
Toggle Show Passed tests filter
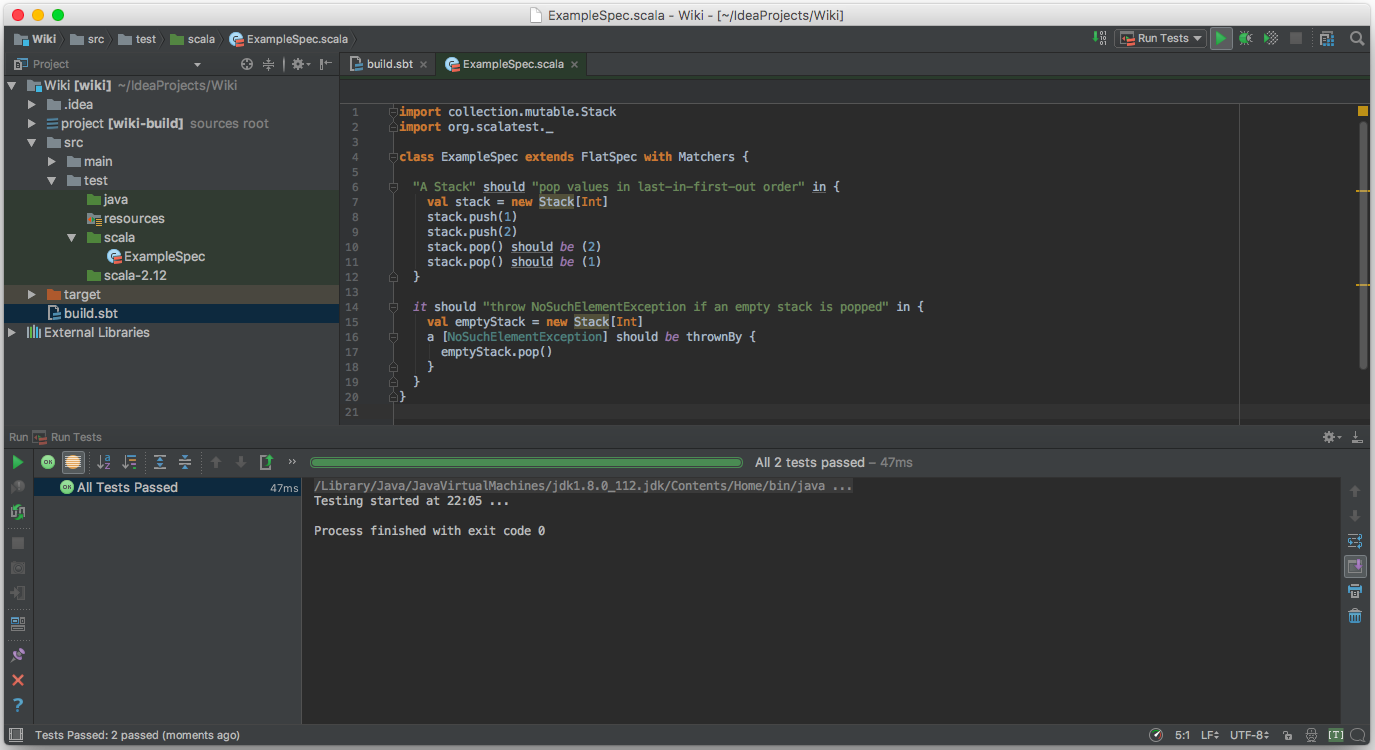click(x=48, y=462)
